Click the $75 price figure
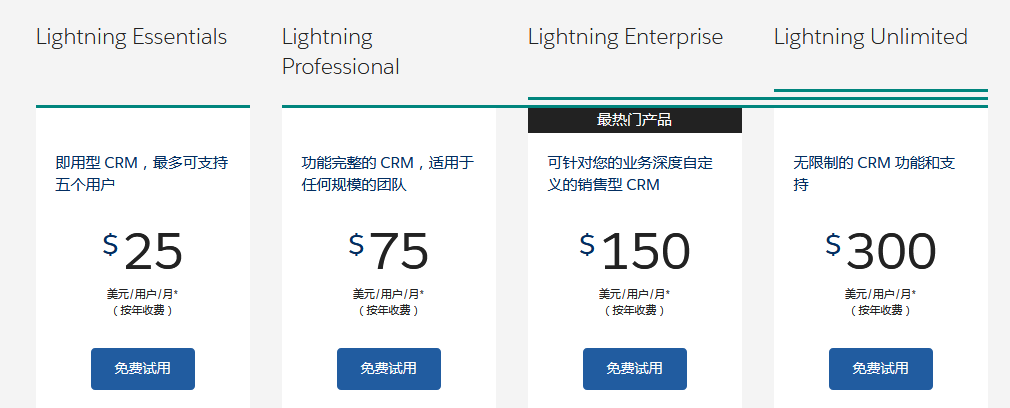Screen dimensions: 1010x408 [x=389, y=251]
